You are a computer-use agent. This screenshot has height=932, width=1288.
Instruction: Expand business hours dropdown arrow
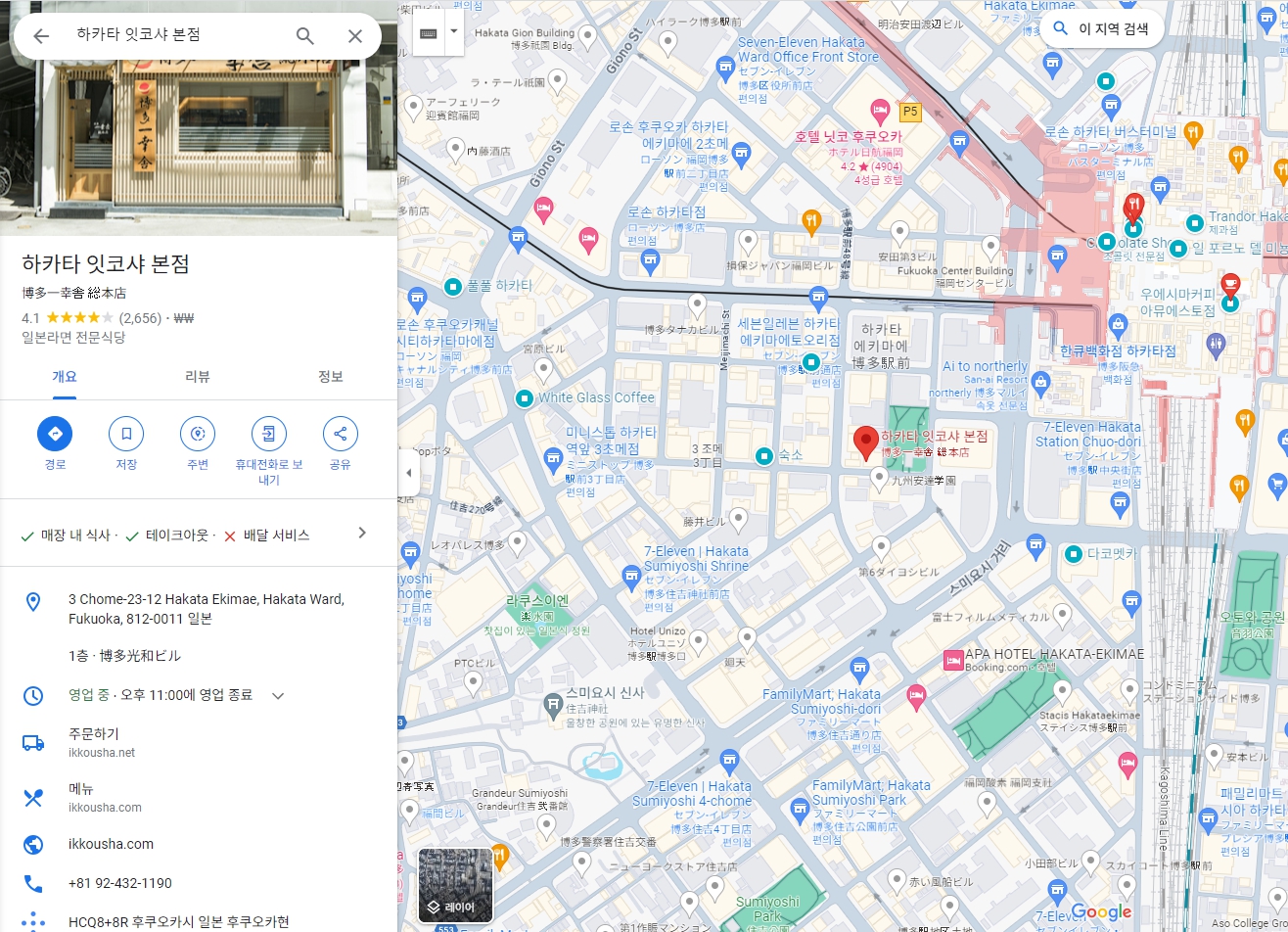pos(278,696)
